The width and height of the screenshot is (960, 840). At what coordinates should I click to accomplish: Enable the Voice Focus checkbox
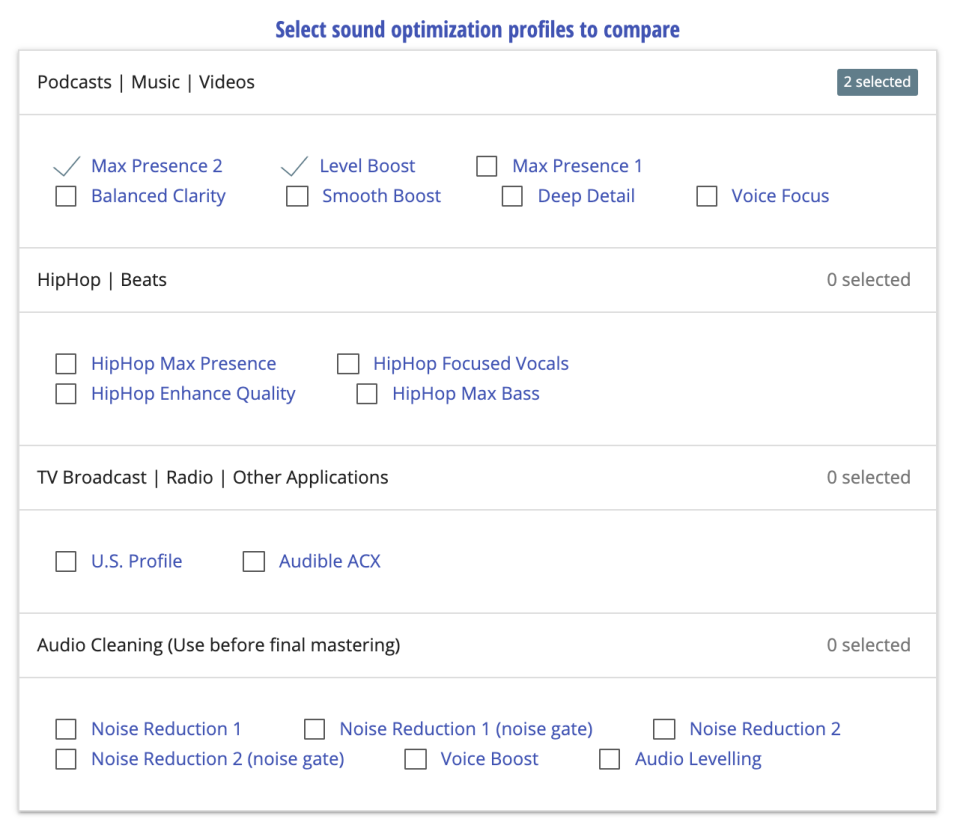point(707,196)
